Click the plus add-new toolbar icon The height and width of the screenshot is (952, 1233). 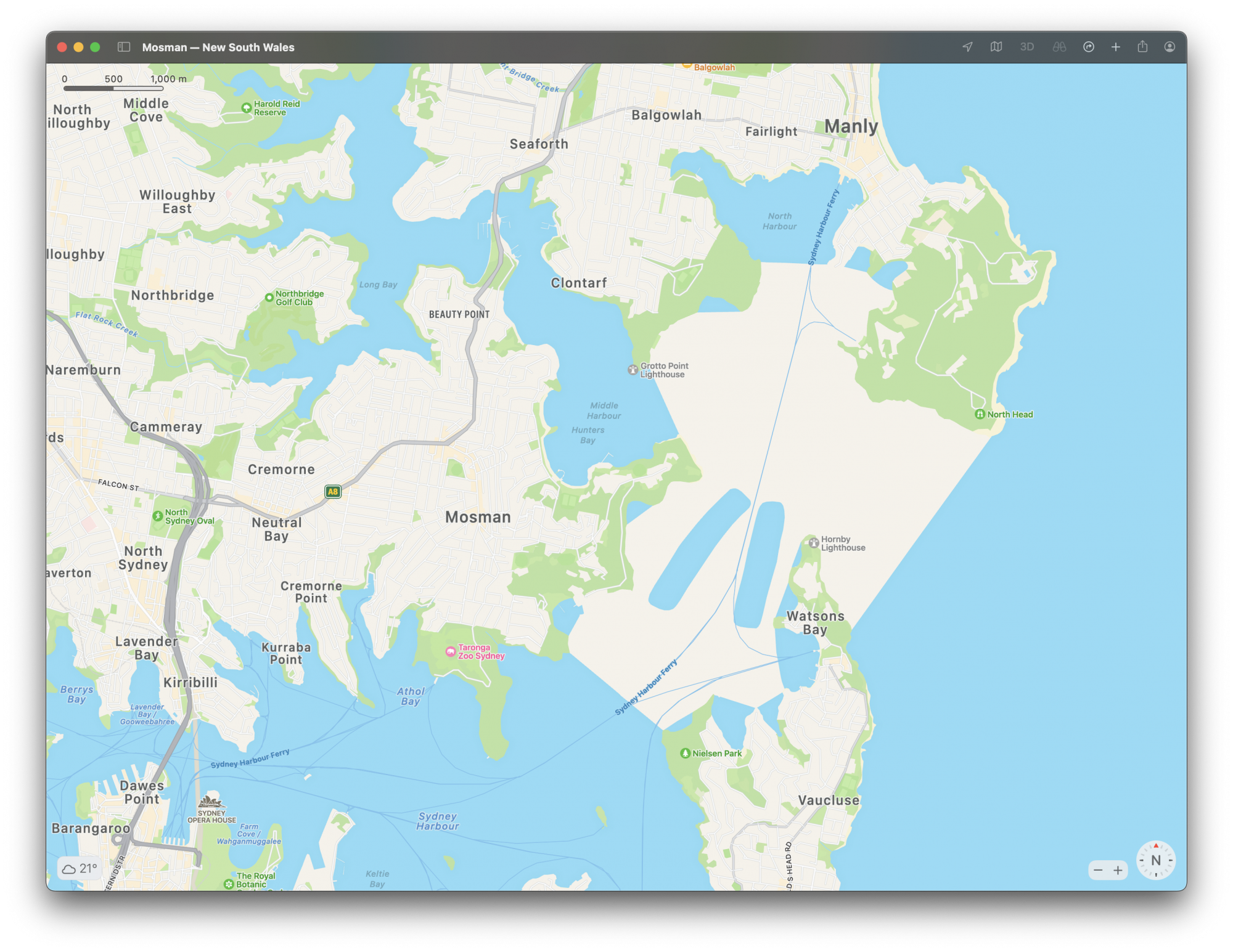coord(1116,47)
